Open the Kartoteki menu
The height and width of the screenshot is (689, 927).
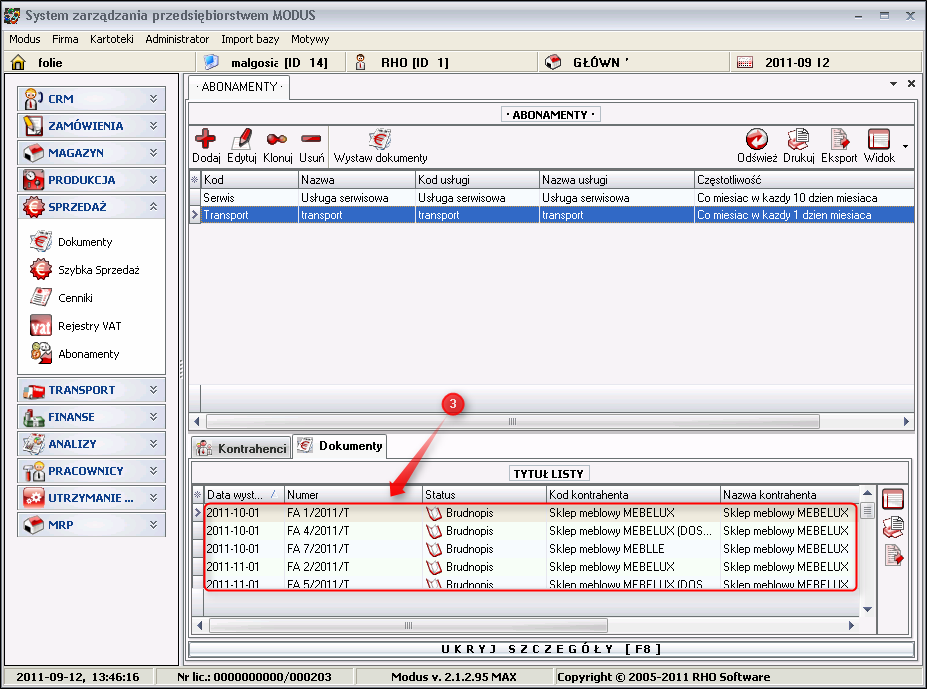tap(111, 39)
